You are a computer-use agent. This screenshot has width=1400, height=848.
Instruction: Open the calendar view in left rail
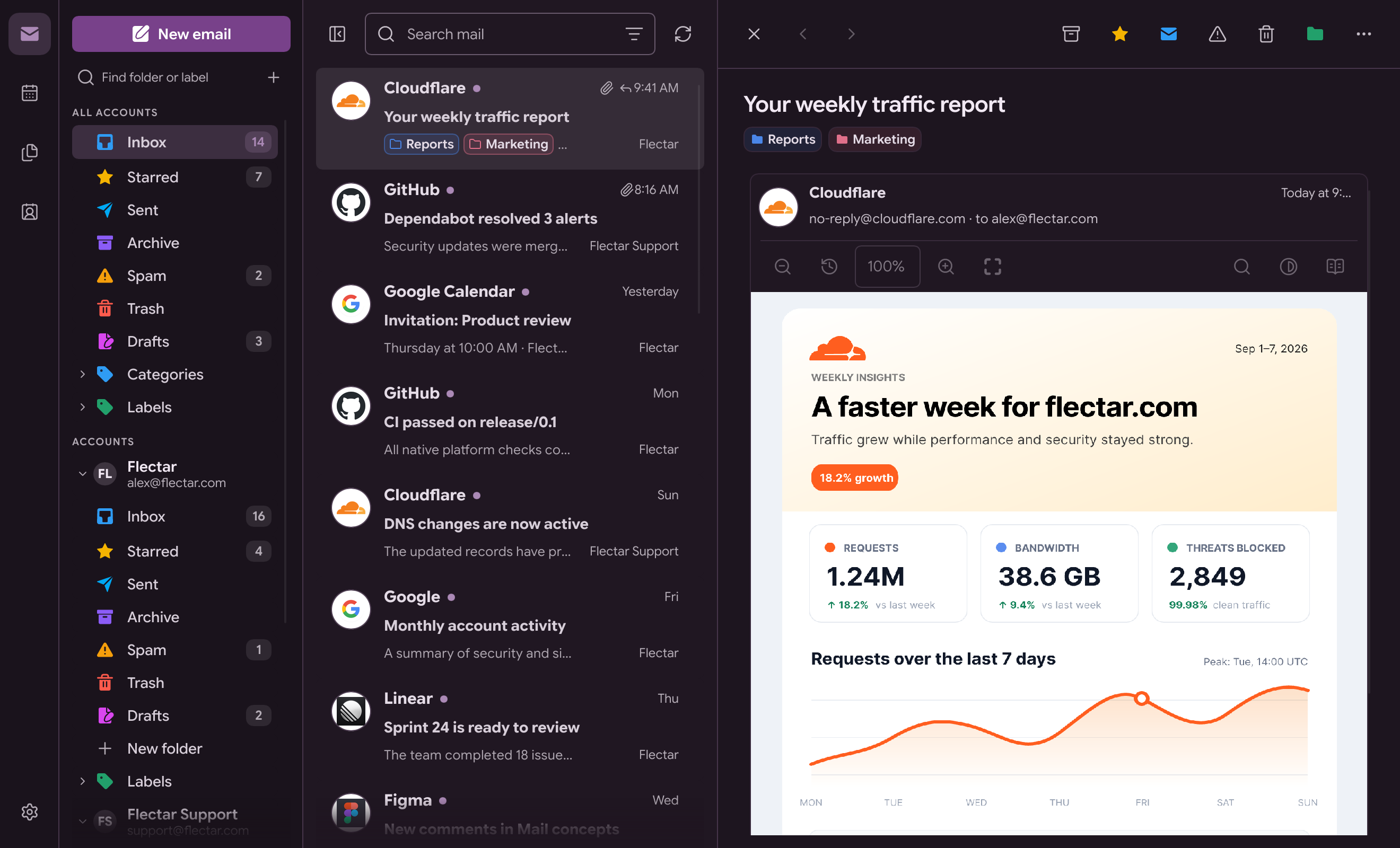coord(30,93)
